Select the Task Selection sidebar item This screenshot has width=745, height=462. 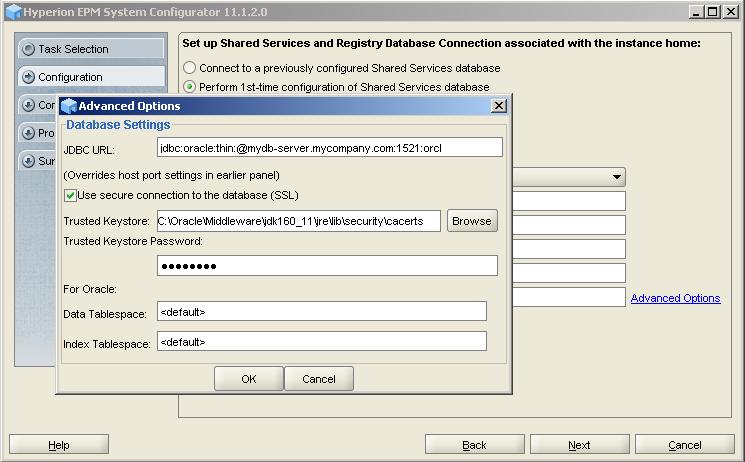[91, 49]
